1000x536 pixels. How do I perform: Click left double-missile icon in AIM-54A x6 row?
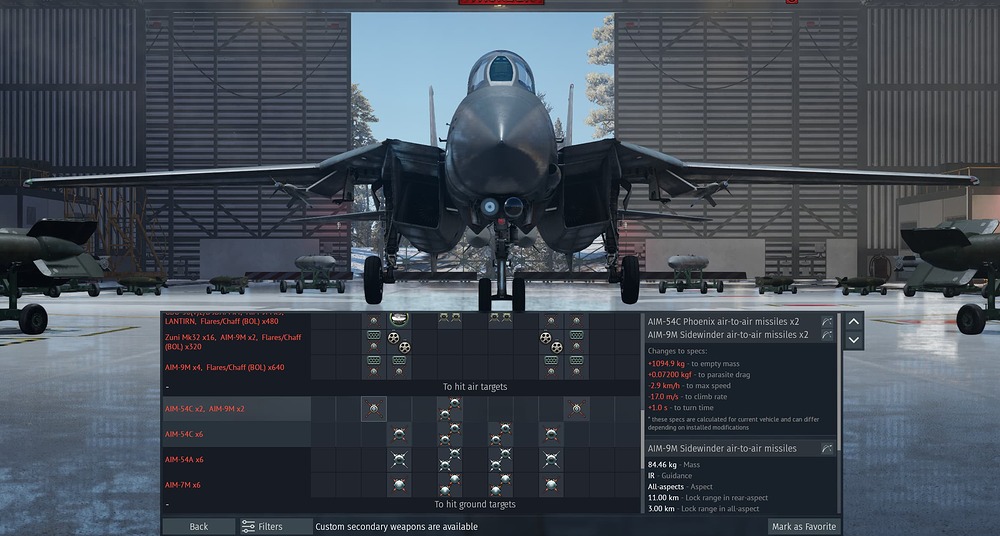pyautogui.click(x=450, y=459)
